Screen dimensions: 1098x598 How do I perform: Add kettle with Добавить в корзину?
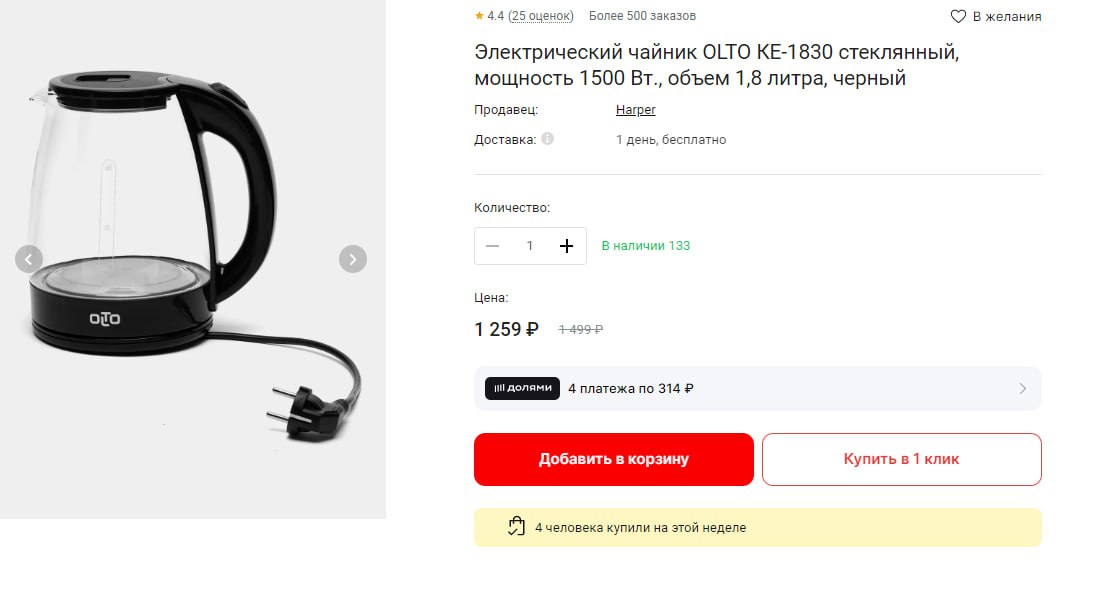pyautogui.click(x=613, y=459)
